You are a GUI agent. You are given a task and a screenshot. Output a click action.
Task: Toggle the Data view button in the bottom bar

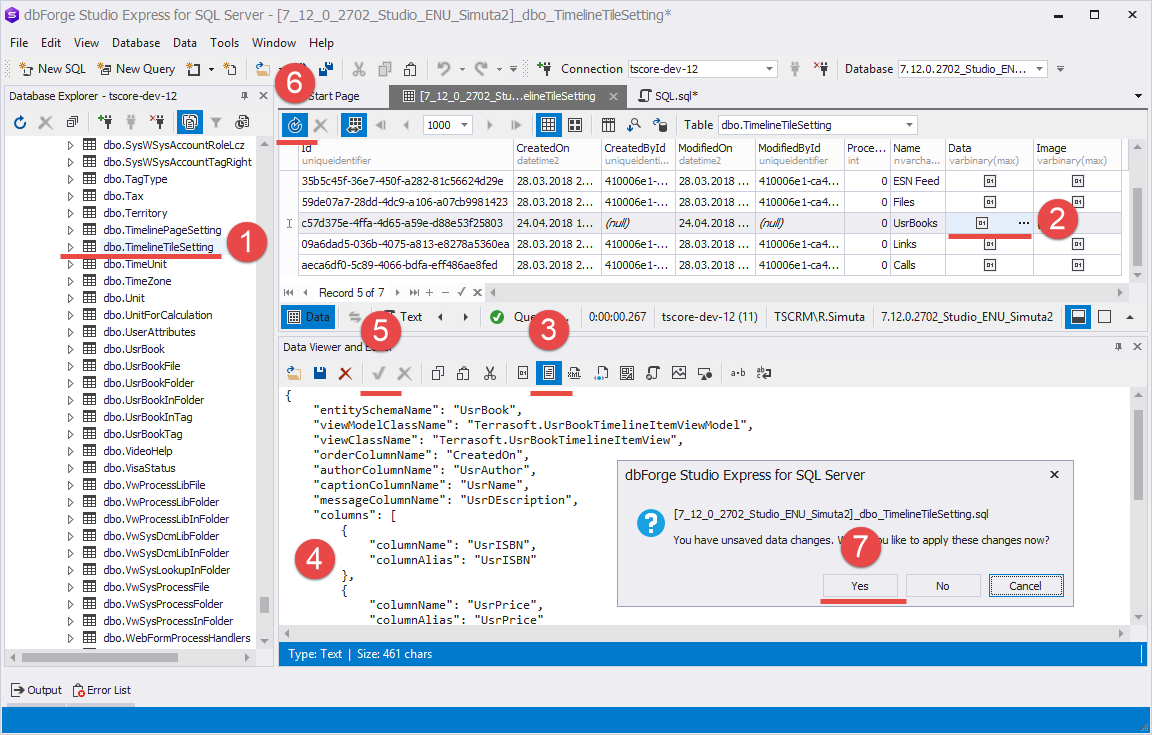[x=308, y=317]
